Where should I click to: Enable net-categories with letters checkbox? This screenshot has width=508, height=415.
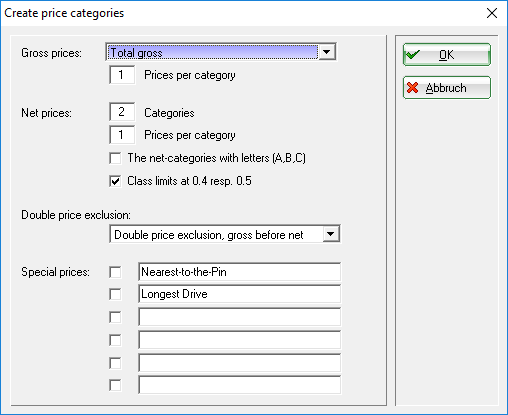pos(115,158)
